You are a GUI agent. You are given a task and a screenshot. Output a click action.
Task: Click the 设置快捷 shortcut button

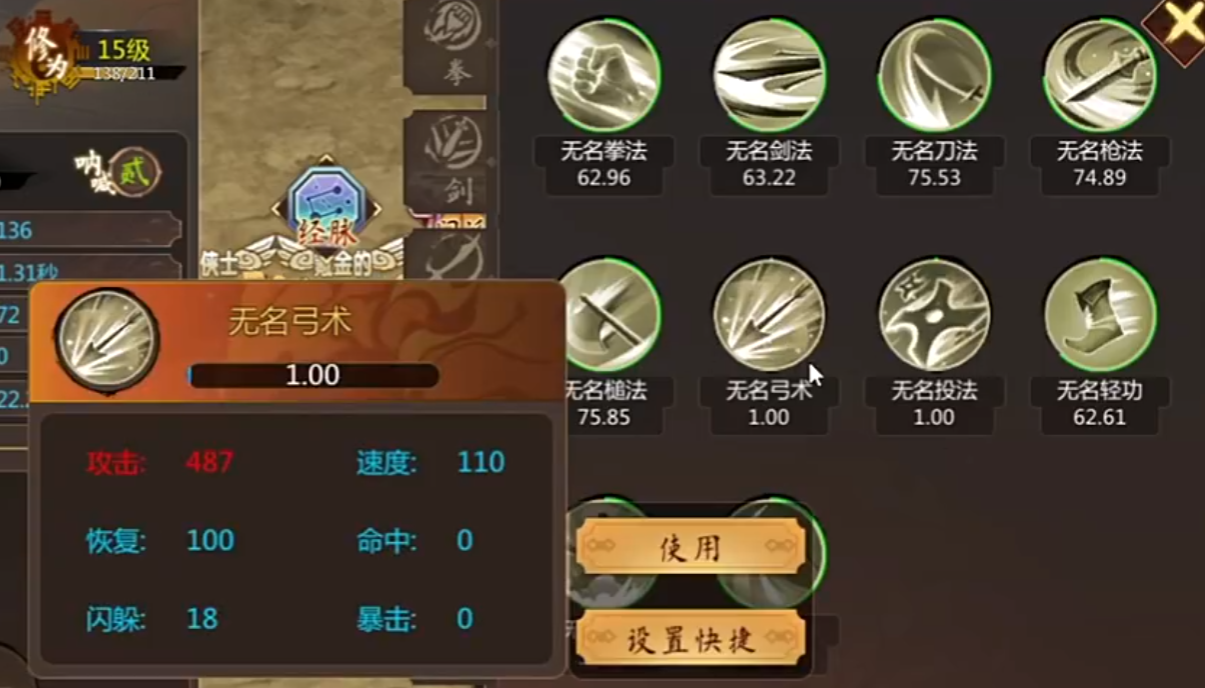coord(690,639)
